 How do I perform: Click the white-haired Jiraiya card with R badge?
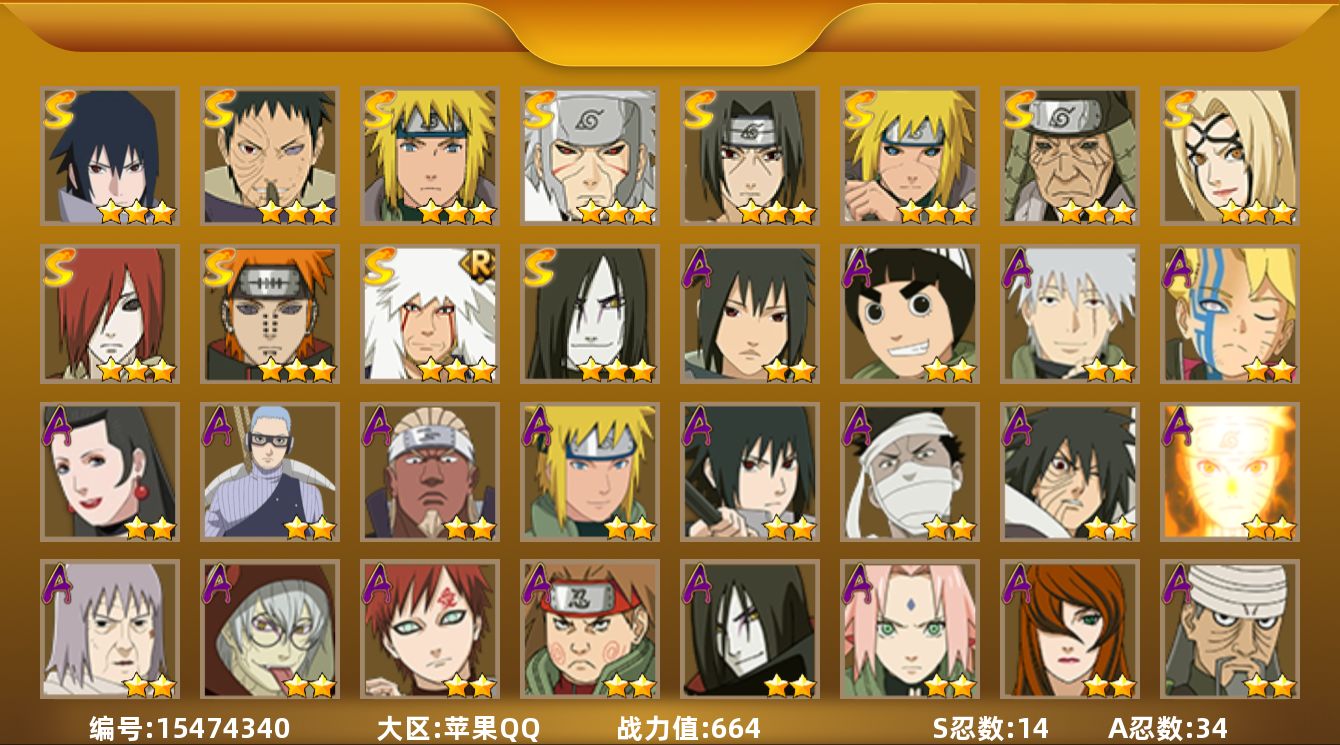429,314
